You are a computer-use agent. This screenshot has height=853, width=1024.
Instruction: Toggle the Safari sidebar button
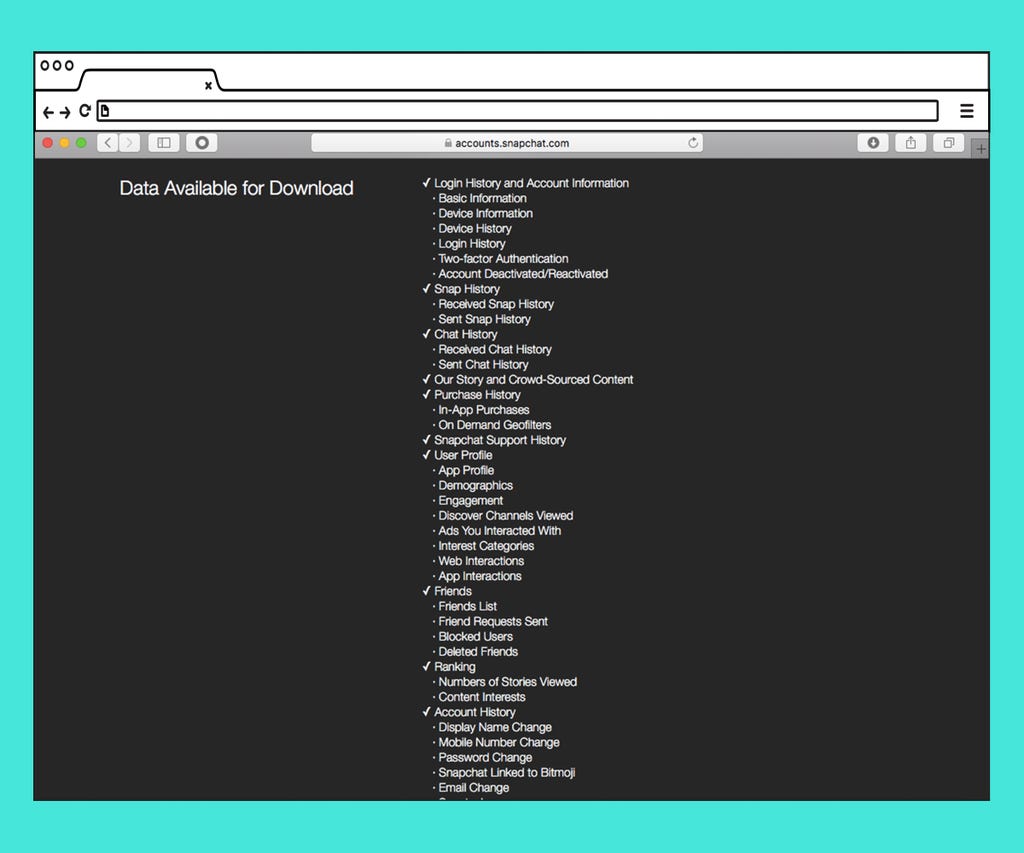164,143
